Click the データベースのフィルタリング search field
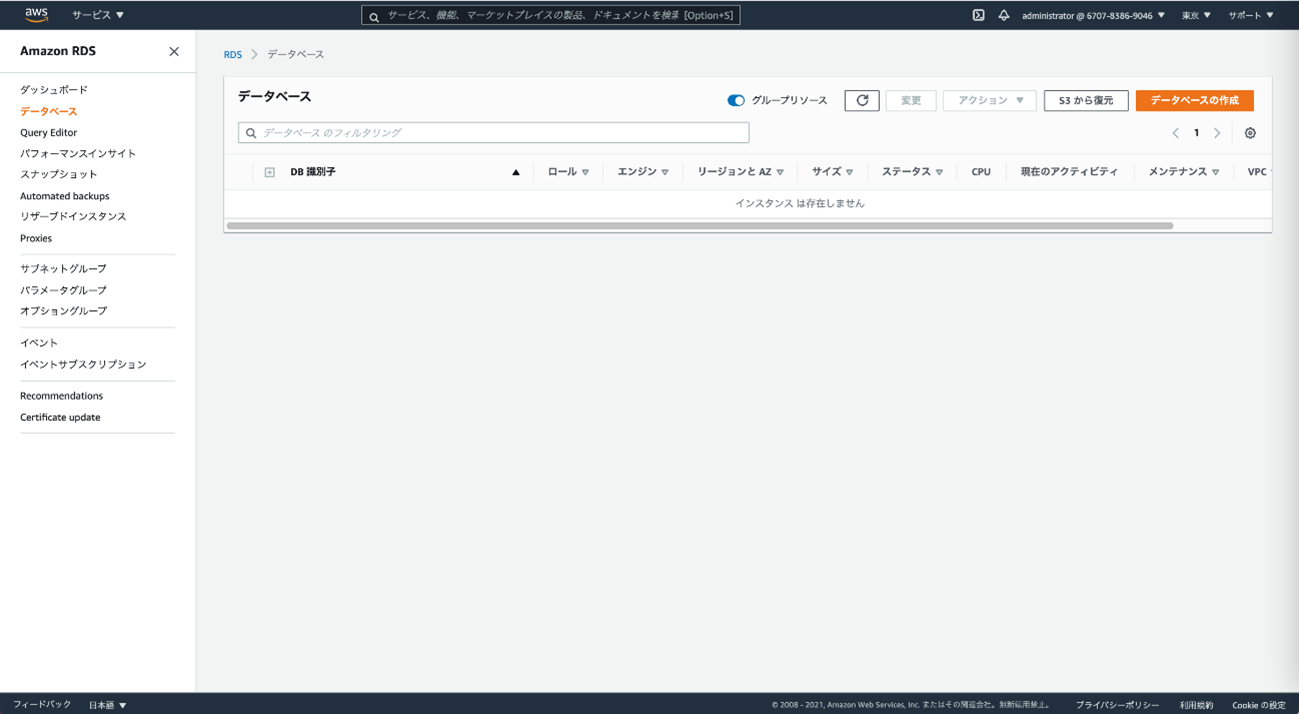The height and width of the screenshot is (714, 1299). tap(494, 133)
